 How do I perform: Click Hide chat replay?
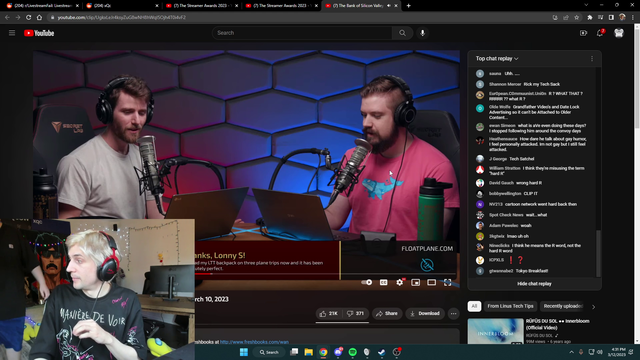coord(534,284)
